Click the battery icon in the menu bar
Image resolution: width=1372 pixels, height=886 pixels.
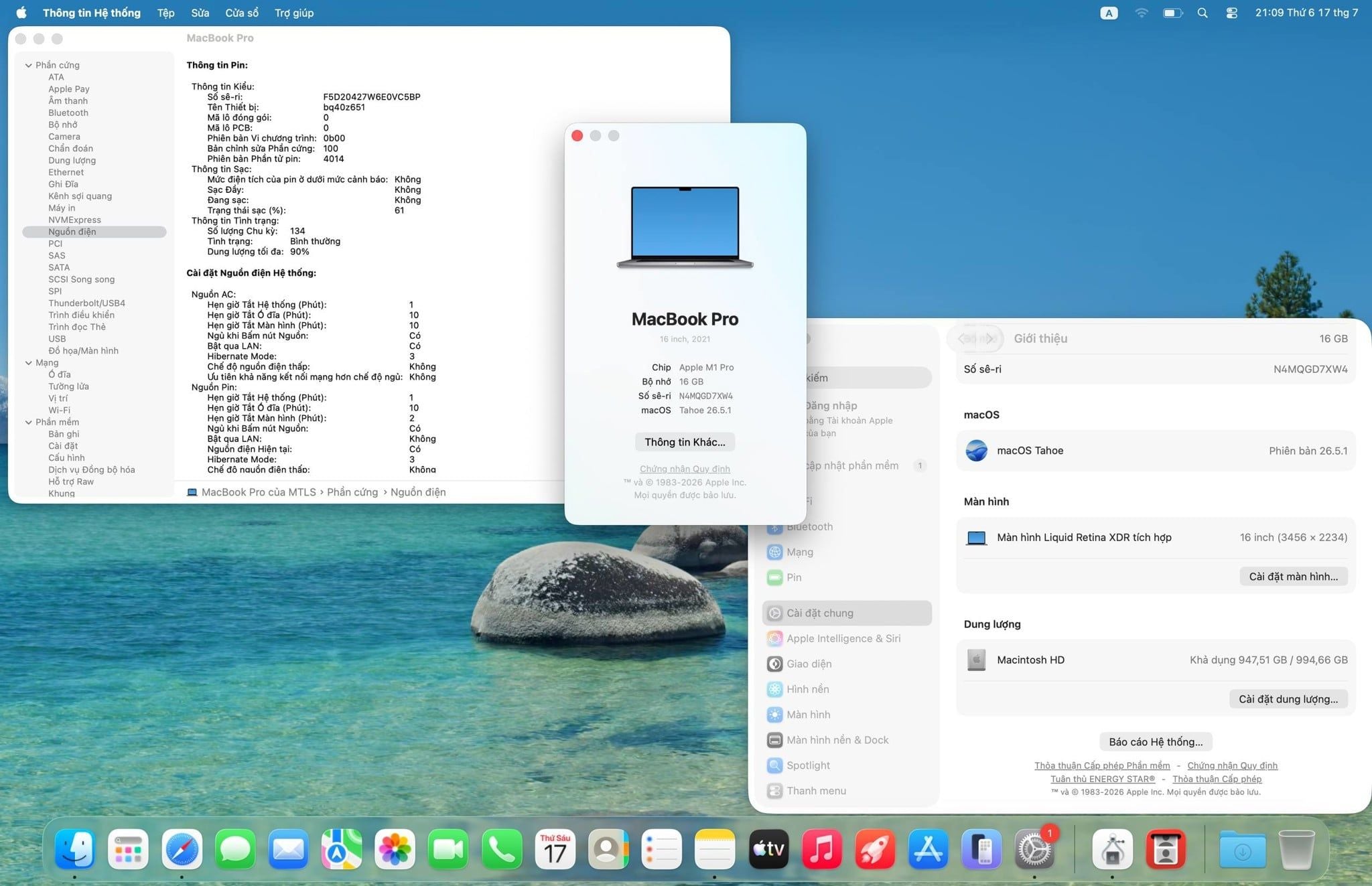click(1173, 13)
